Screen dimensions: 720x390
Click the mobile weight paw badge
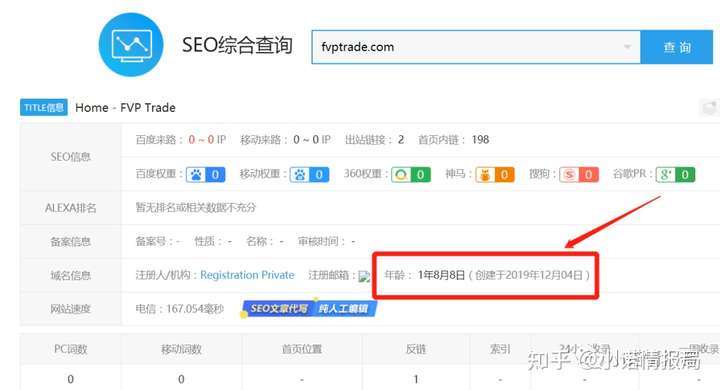(x=309, y=175)
